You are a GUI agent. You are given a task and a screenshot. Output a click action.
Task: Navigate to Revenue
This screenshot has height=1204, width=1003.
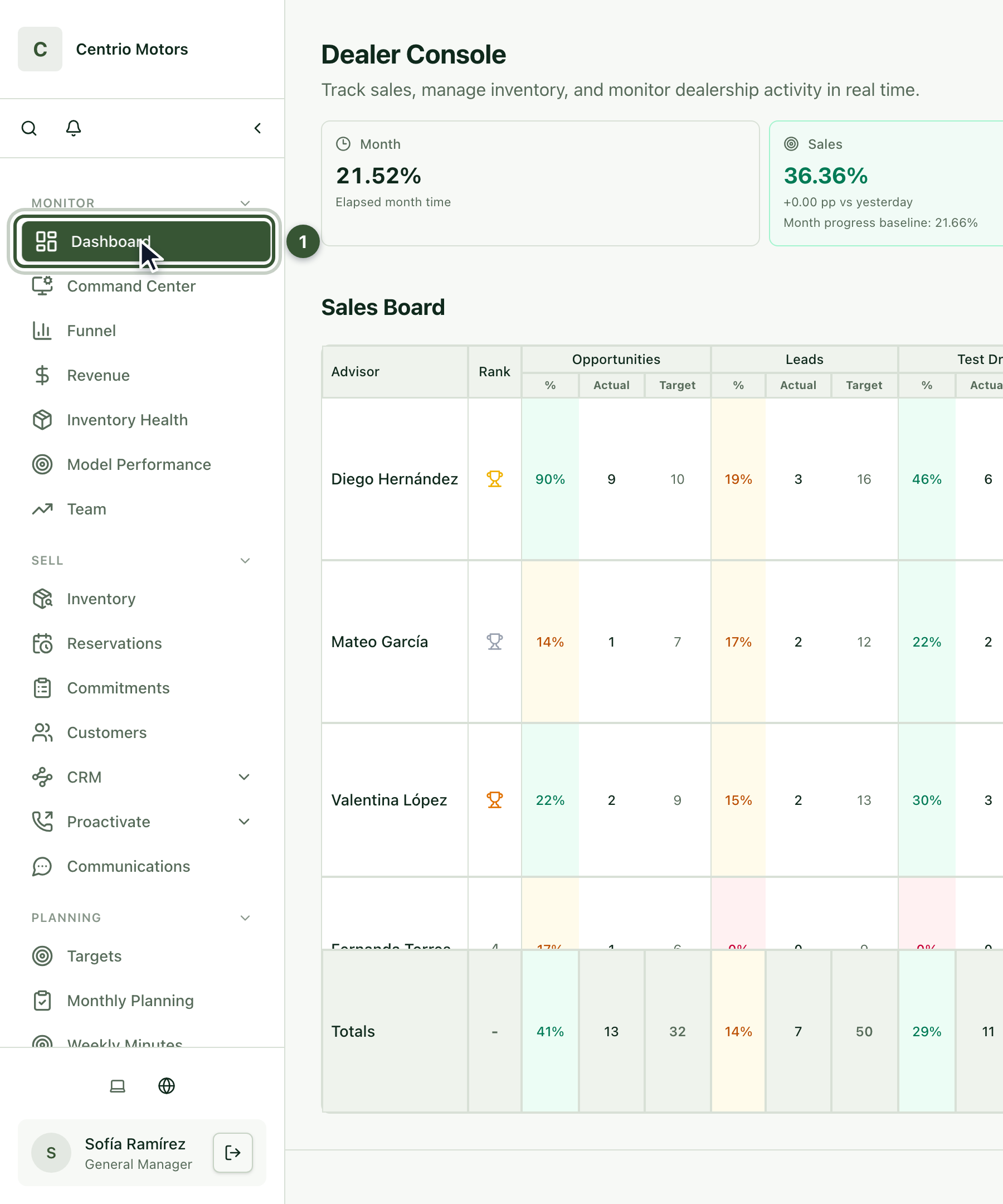click(x=142, y=375)
